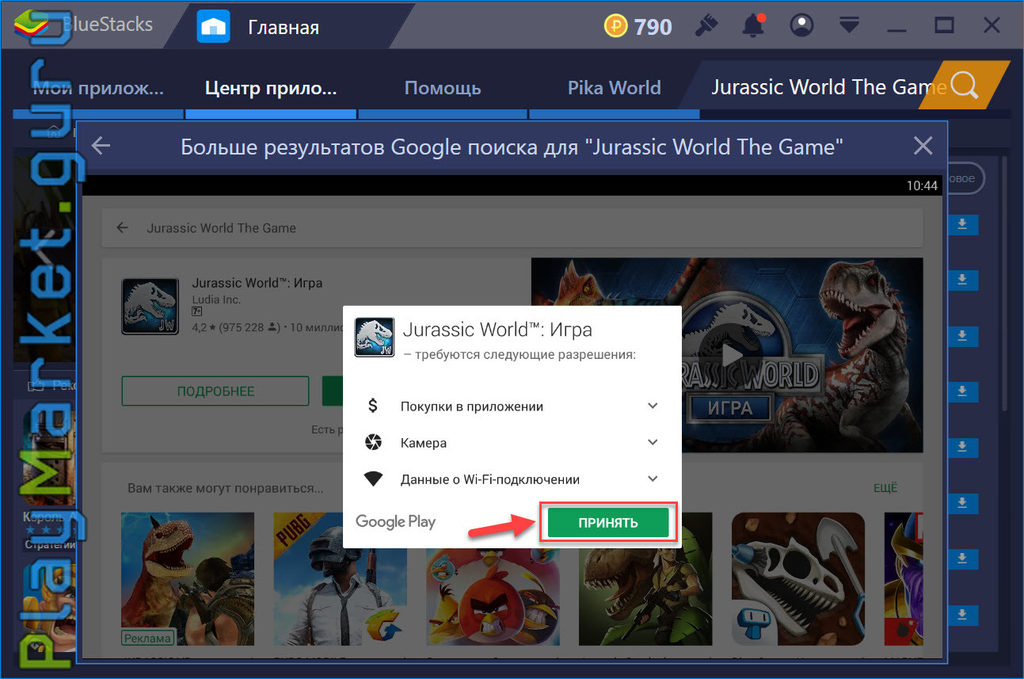Image resolution: width=1024 pixels, height=679 pixels.
Task: Click the Главная title tab
Action: click(x=283, y=27)
